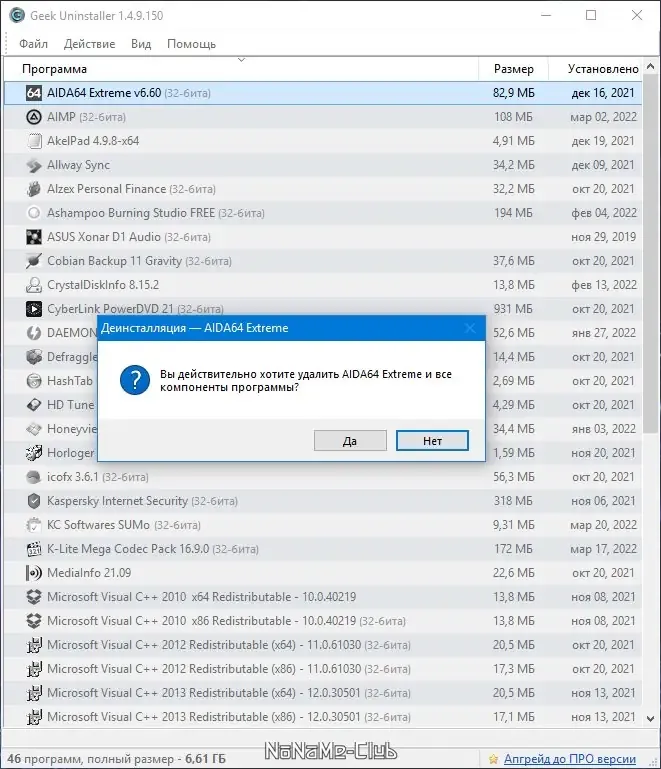The image size is (661, 769).
Task: Select Ashampoo Burning Studio FREE entry
Action: click(155, 213)
